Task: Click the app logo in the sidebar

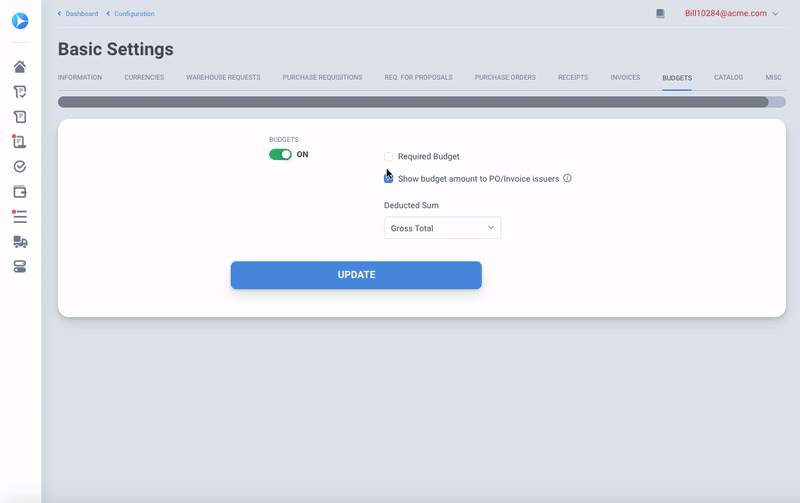Action: click(20, 21)
